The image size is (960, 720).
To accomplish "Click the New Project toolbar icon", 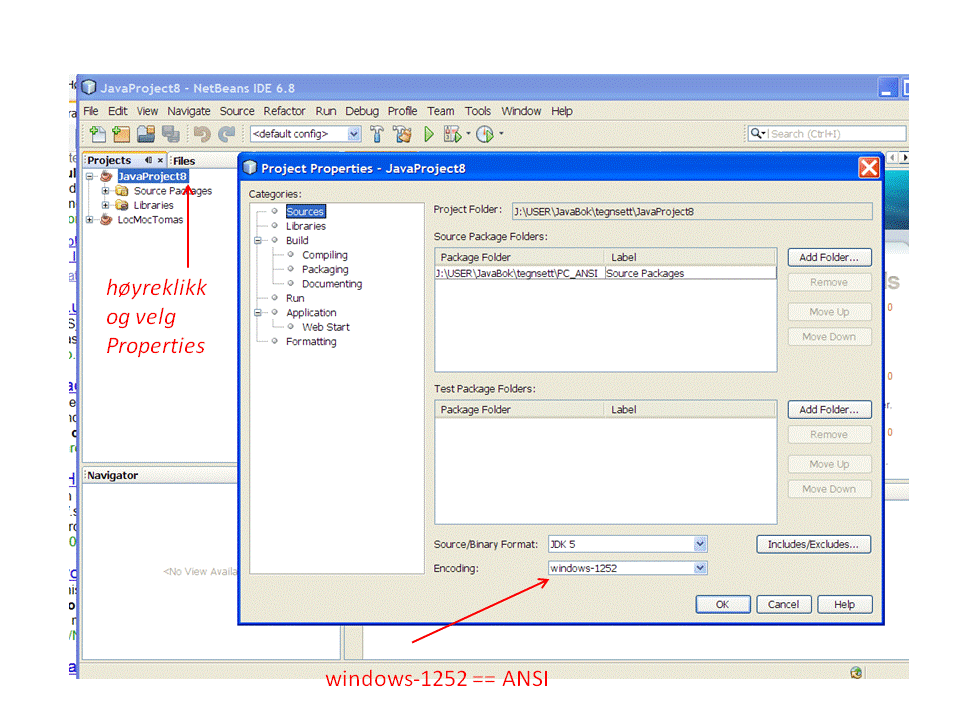I will [x=121, y=133].
